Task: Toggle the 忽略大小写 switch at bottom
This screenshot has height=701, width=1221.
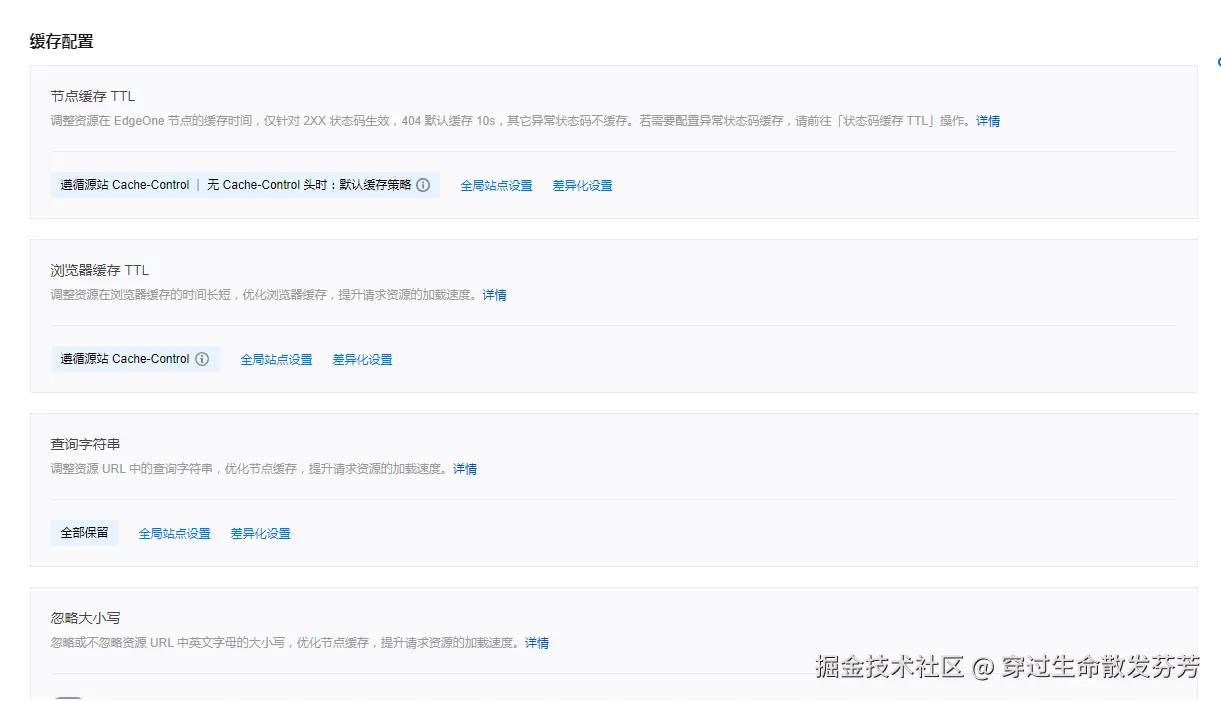Action: coord(68,696)
